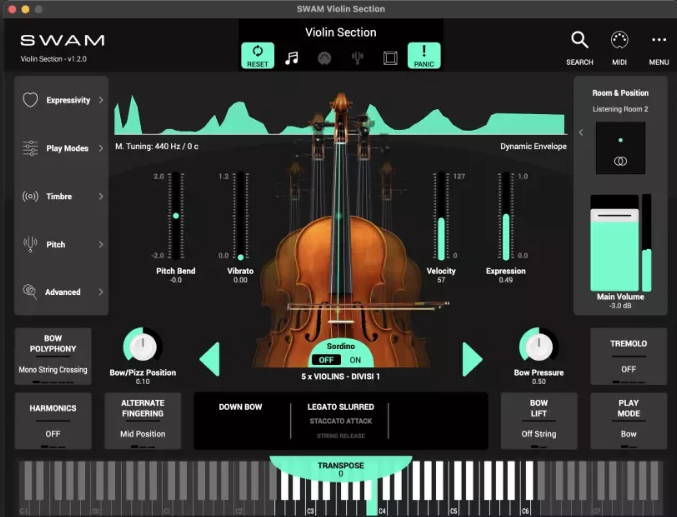
Task: Expand the Timbre chevron
Action: [x=101, y=197]
